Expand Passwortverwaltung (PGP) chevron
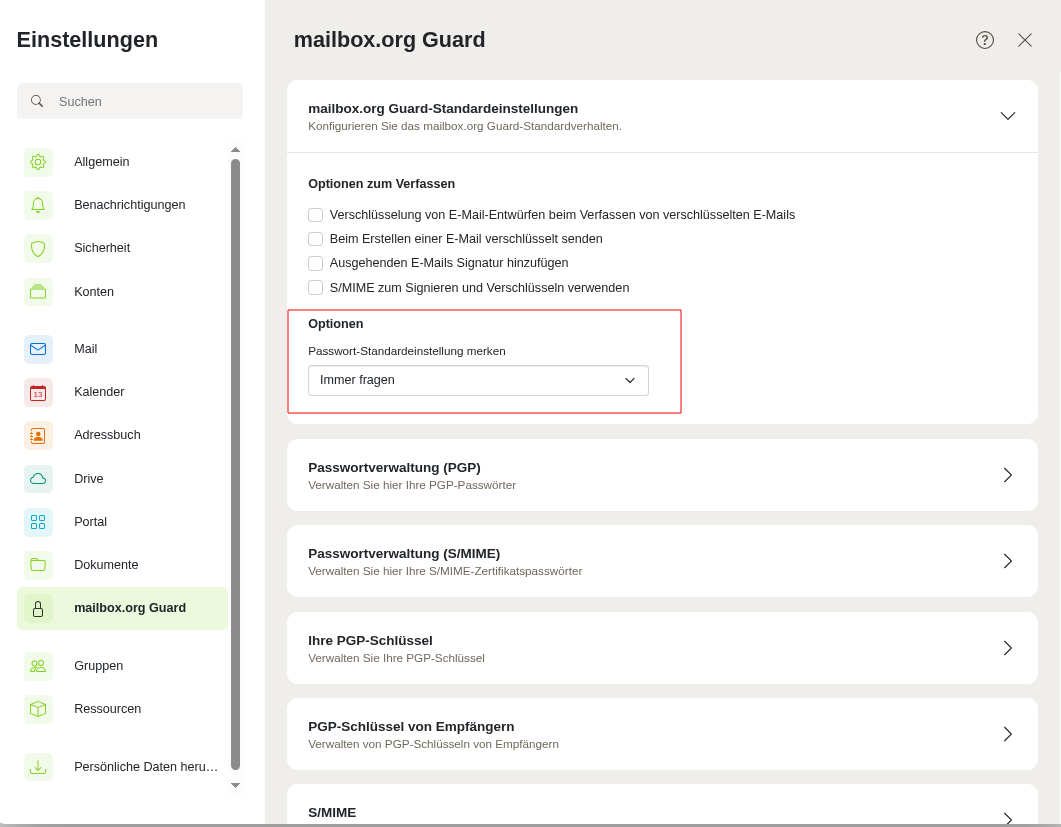Screen dimensions: 1061x827 click(x=1008, y=475)
